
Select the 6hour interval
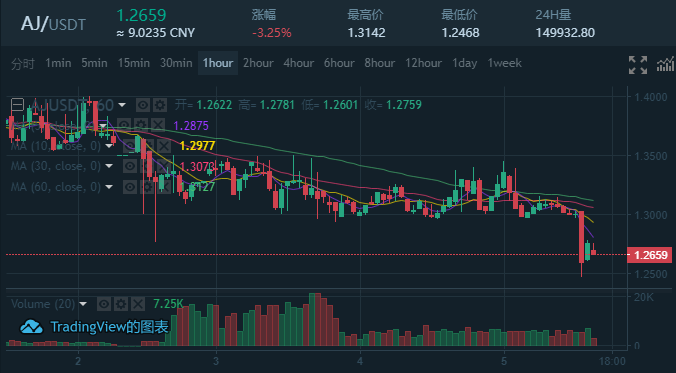[339, 63]
